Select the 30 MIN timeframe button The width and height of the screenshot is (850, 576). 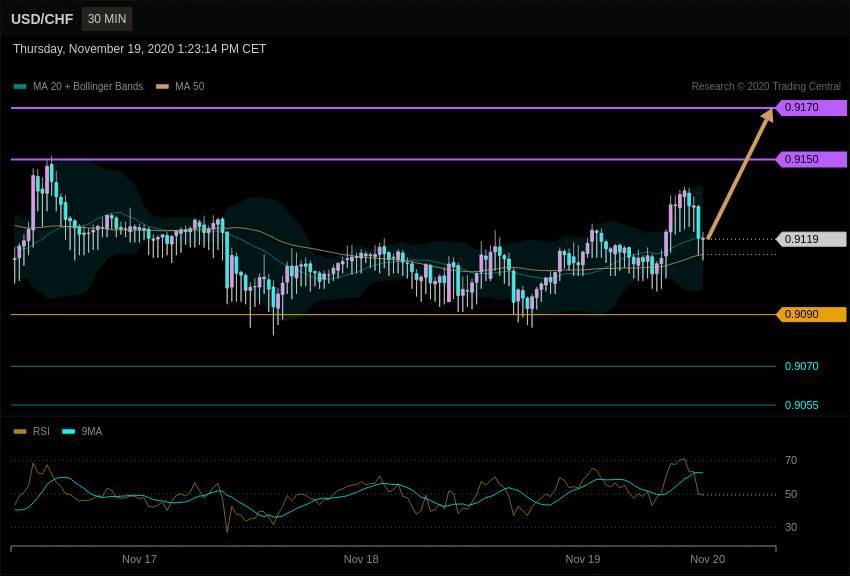pos(107,19)
